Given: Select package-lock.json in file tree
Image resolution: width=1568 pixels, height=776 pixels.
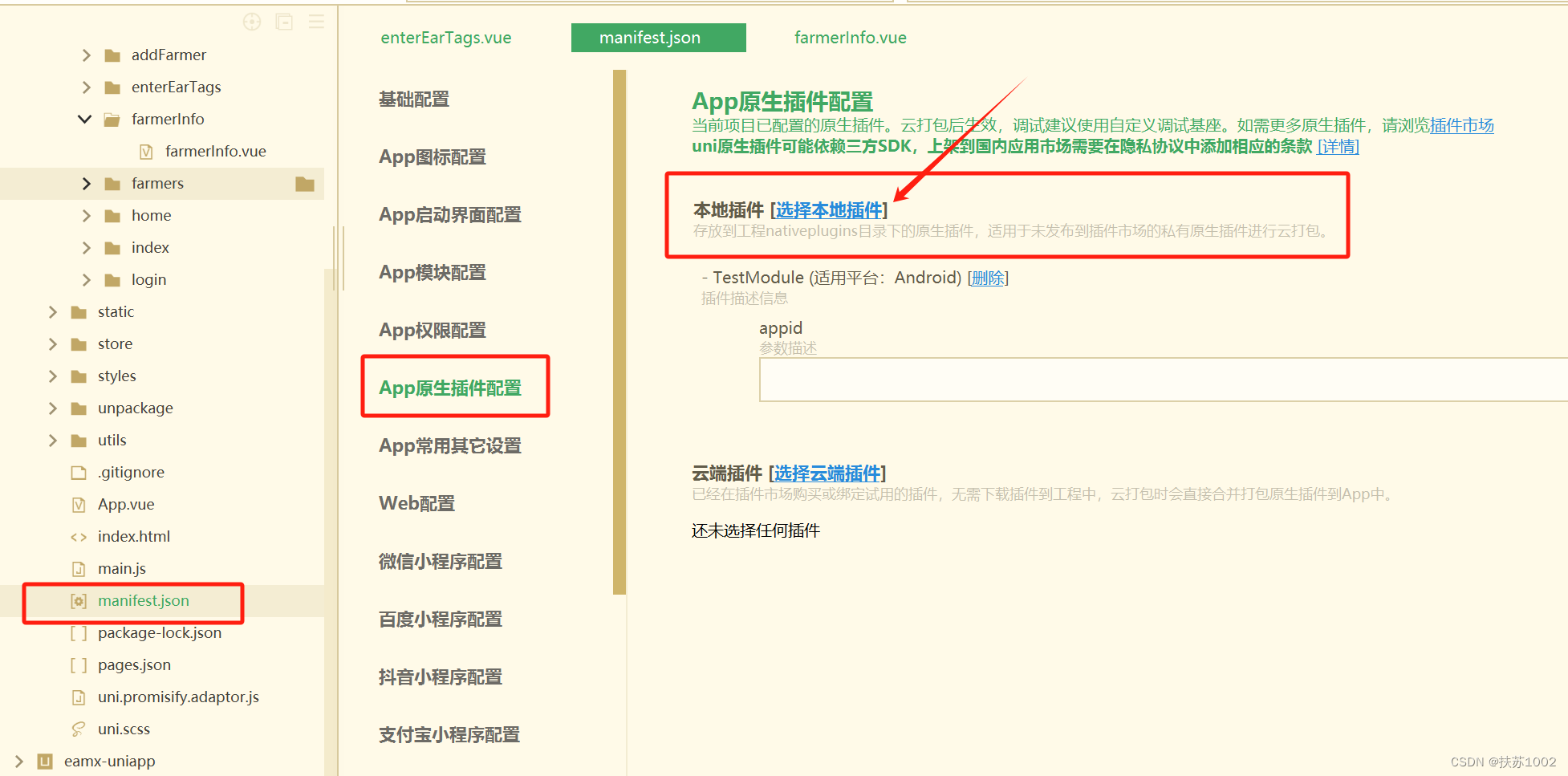Looking at the screenshot, I should point(160,633).
